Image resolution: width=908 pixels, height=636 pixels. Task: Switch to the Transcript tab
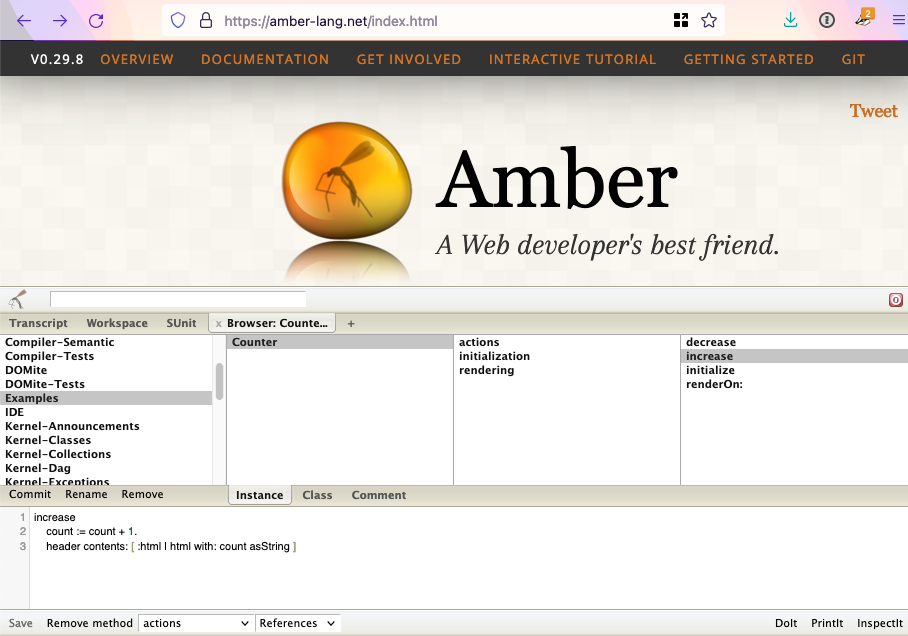(x=38, y=323)
